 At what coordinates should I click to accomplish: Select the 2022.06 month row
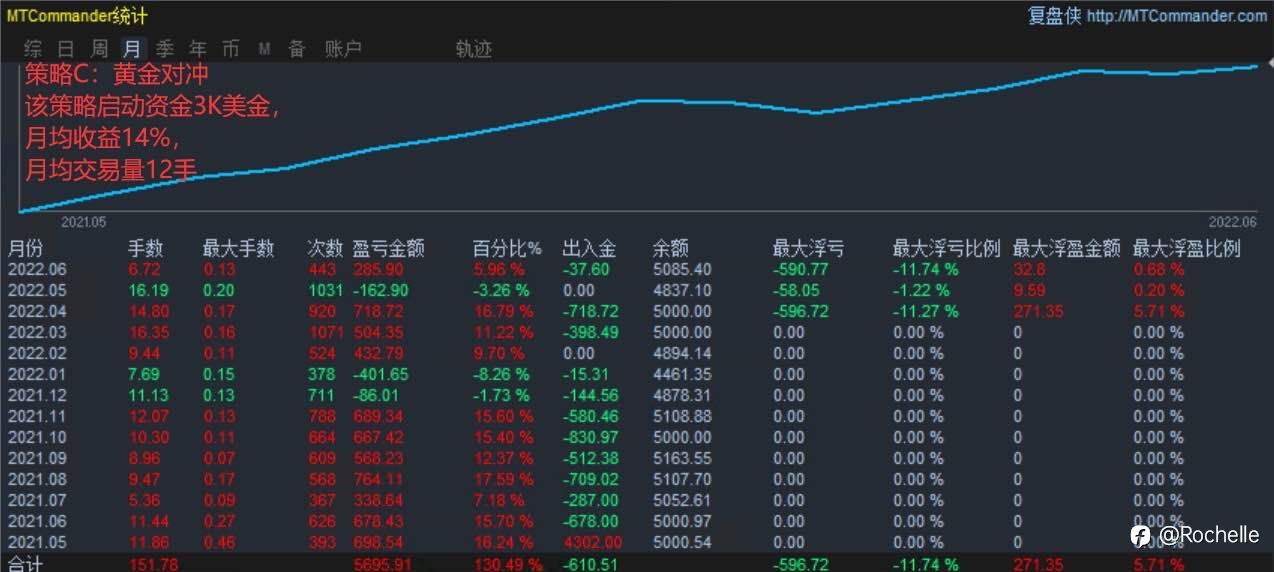[x=637, y=269]
